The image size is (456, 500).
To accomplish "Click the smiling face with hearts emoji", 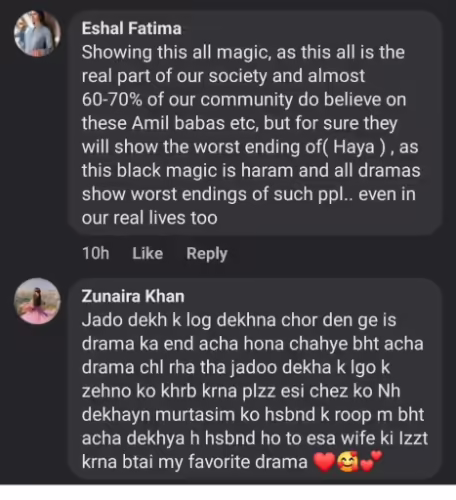I will point(348,462).
